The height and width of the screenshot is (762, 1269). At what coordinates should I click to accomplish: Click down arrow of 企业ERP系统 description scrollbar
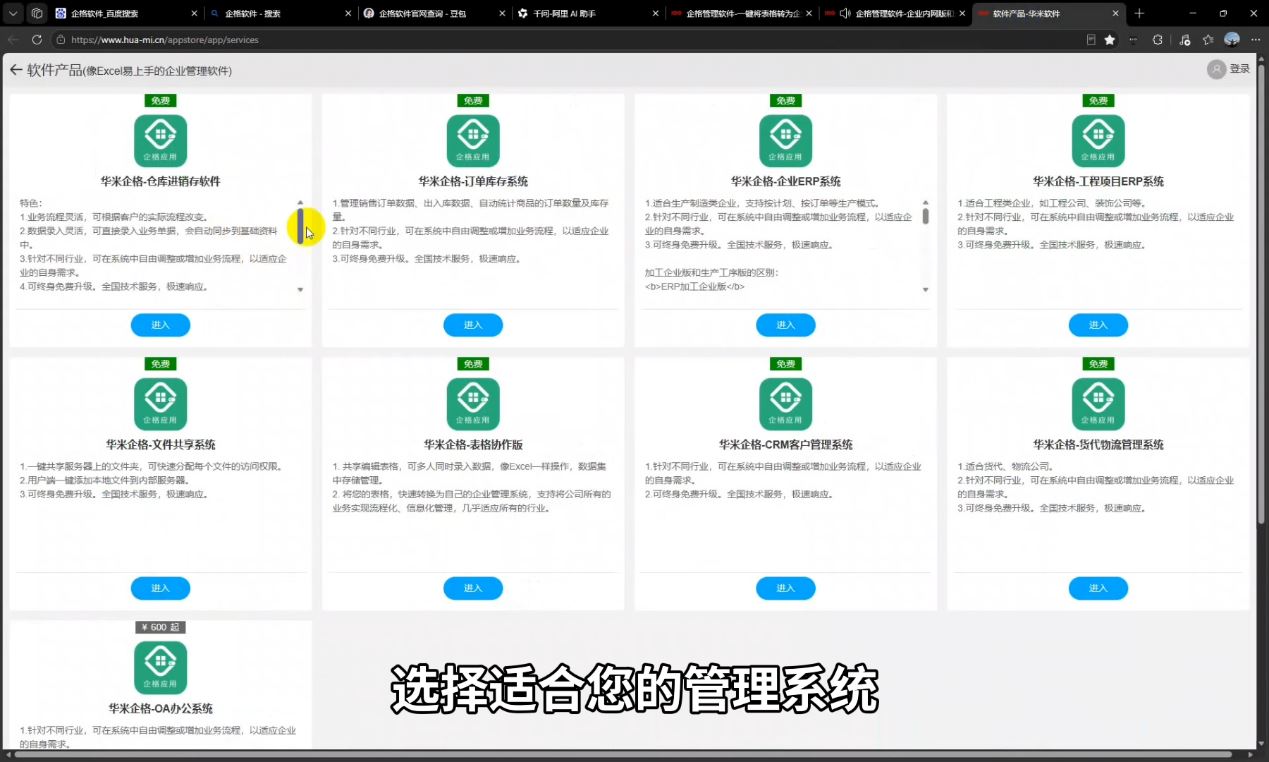(x=925, y=289)
